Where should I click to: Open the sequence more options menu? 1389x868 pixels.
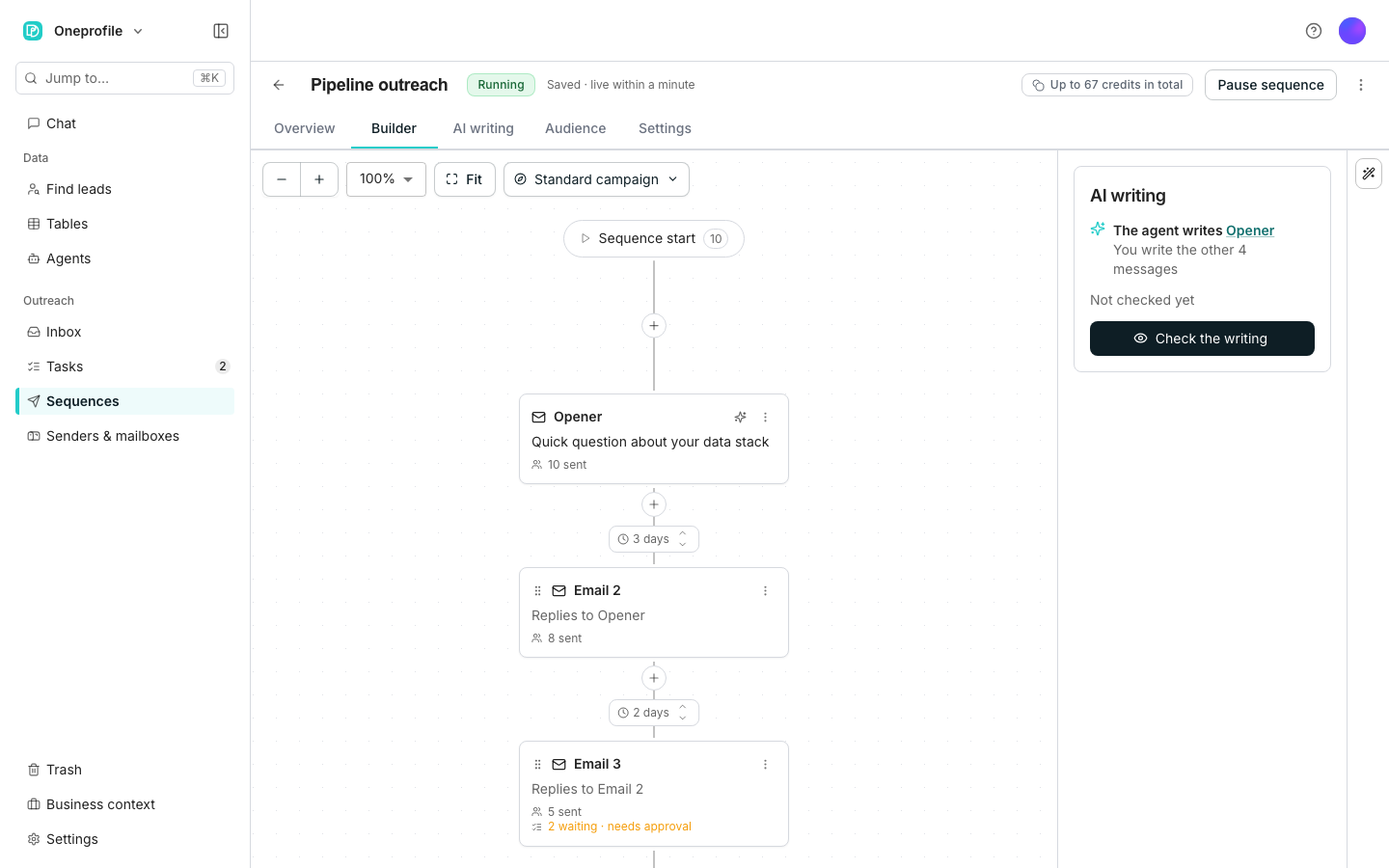[1361, 85]
